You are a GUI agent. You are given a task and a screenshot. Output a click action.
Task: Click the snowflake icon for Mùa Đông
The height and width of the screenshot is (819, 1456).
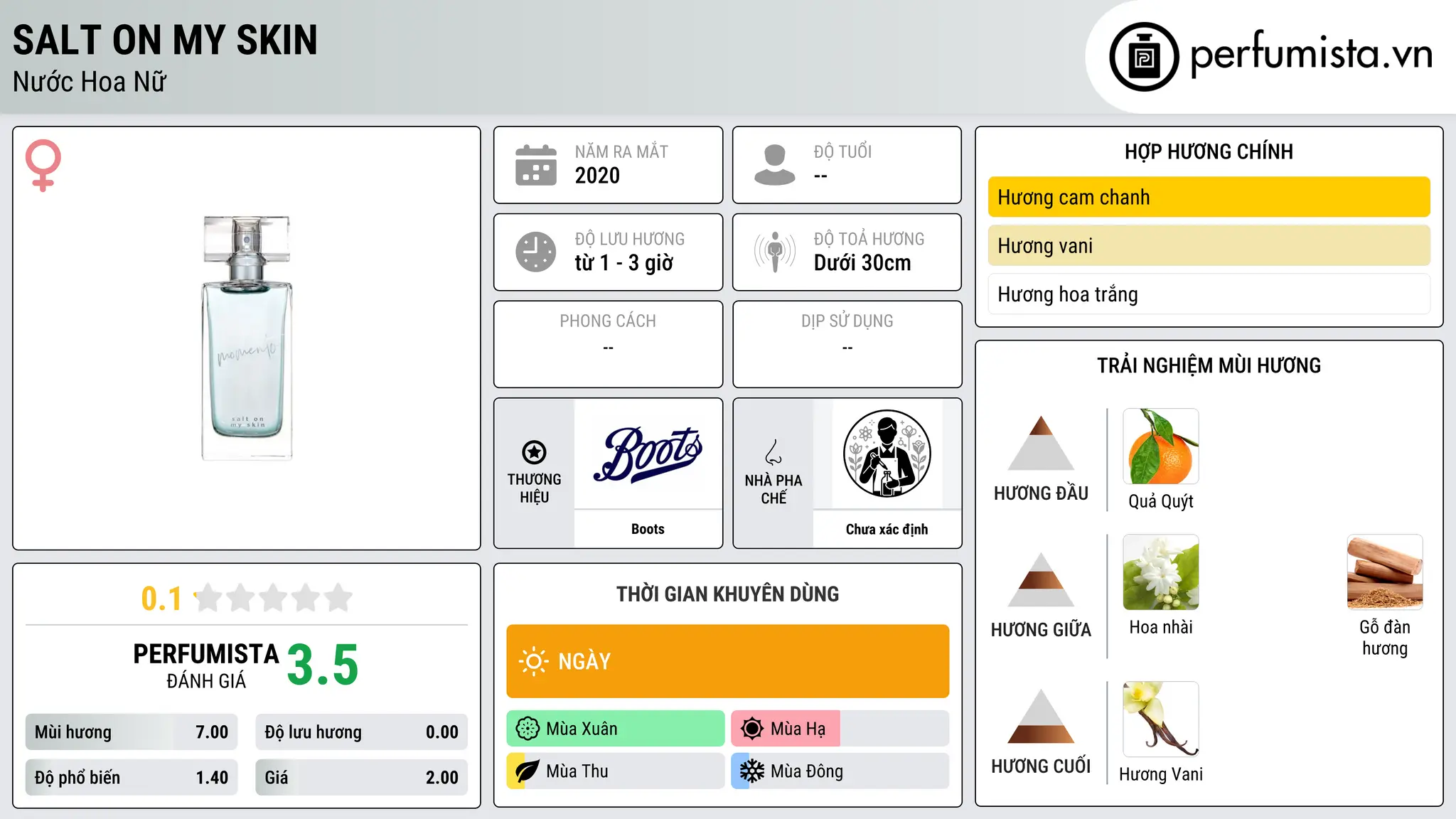click(752, 771)
